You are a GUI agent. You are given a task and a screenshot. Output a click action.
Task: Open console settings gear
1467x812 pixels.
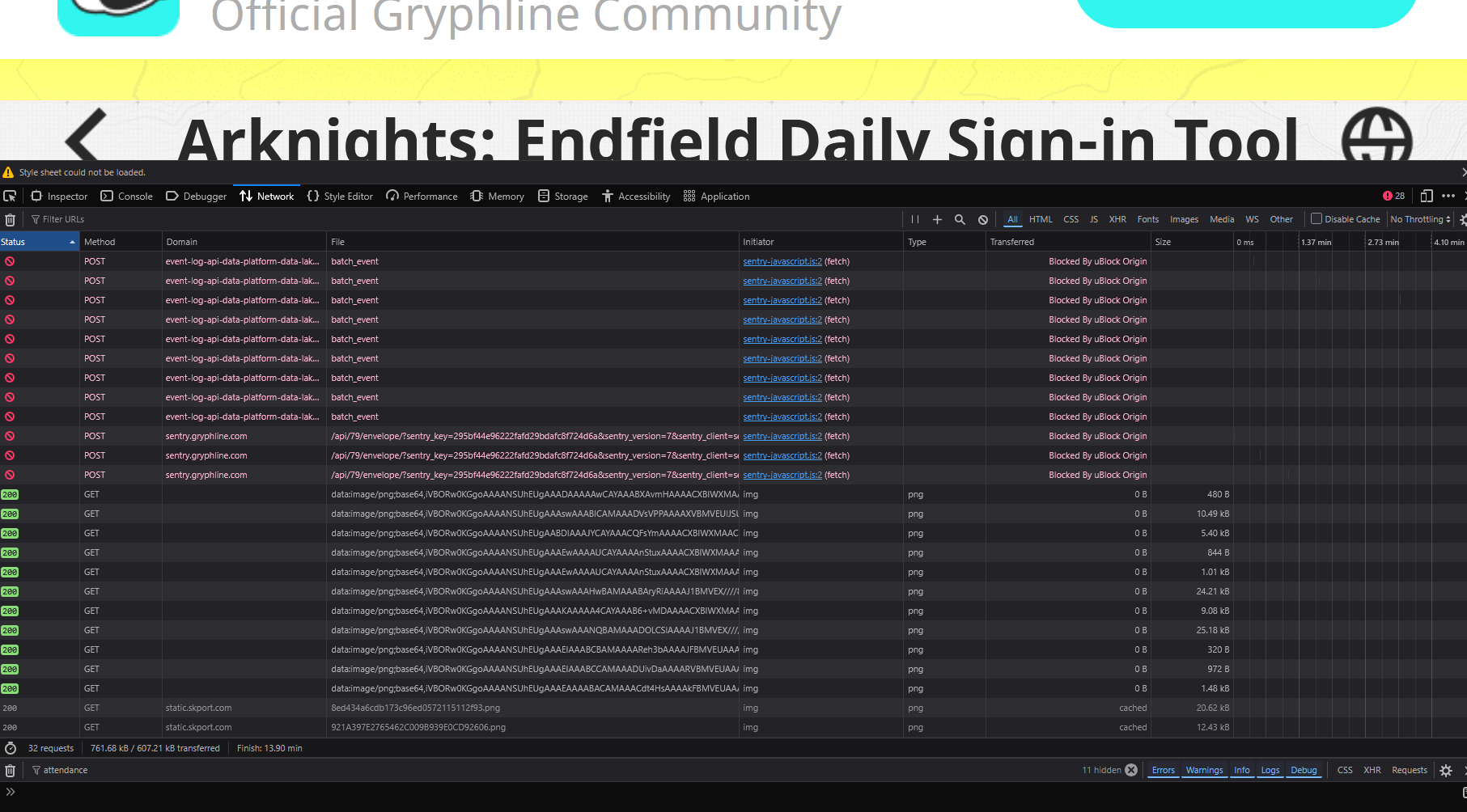1446,770
